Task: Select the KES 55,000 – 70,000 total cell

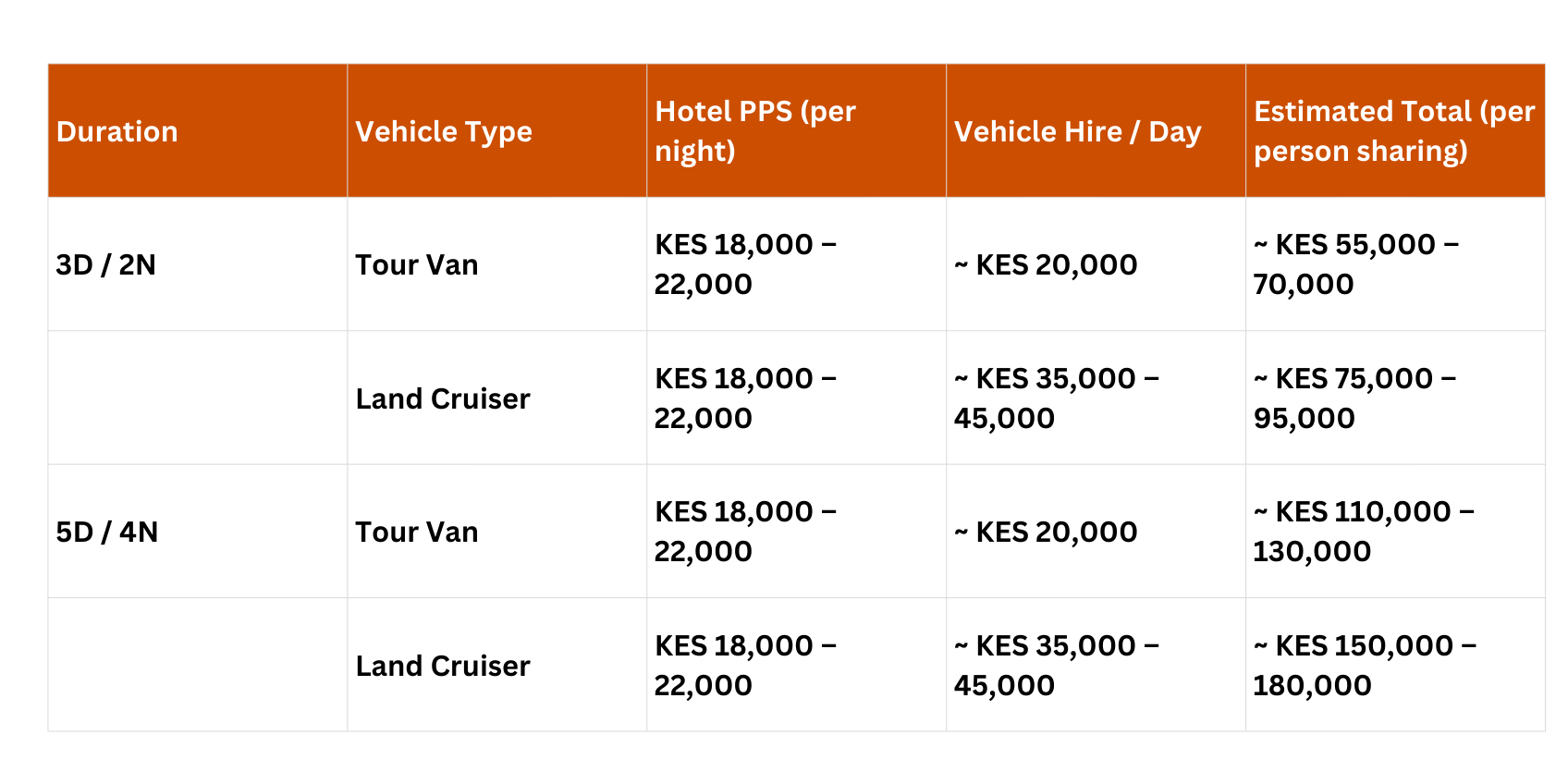Action: coord(1356,264)
